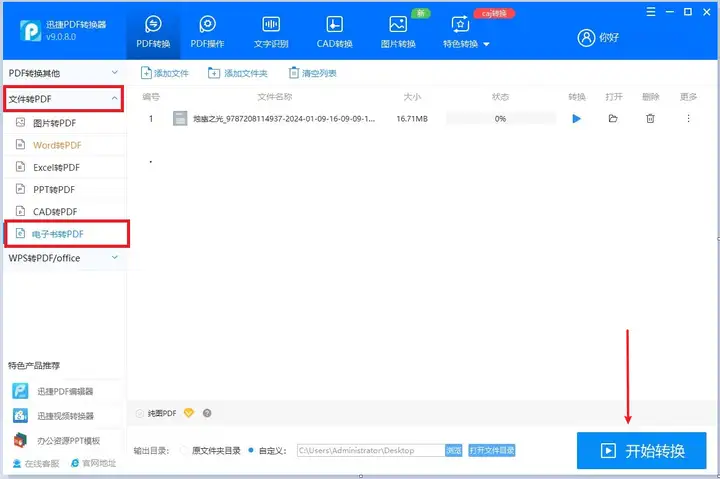The image size is (720, 479).
Task: Open the 文字识别 tab
Action: [x=271, y=31]
